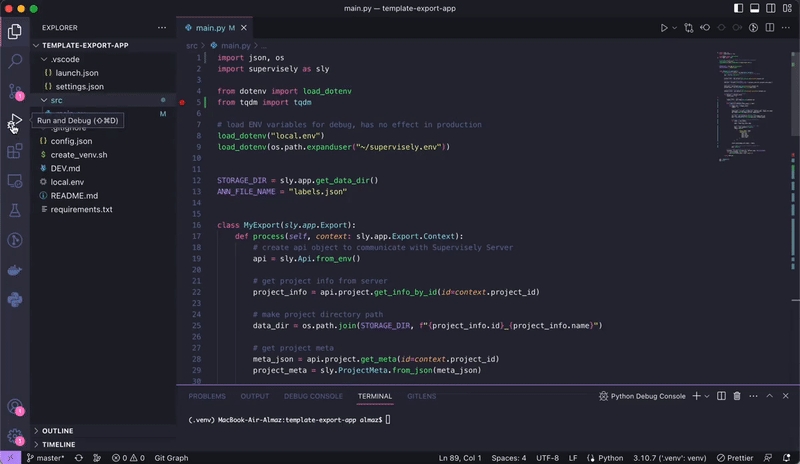Open the GitLens activity bar icon
This screenshot has width=800, height=464.
(x=15, y=240)
